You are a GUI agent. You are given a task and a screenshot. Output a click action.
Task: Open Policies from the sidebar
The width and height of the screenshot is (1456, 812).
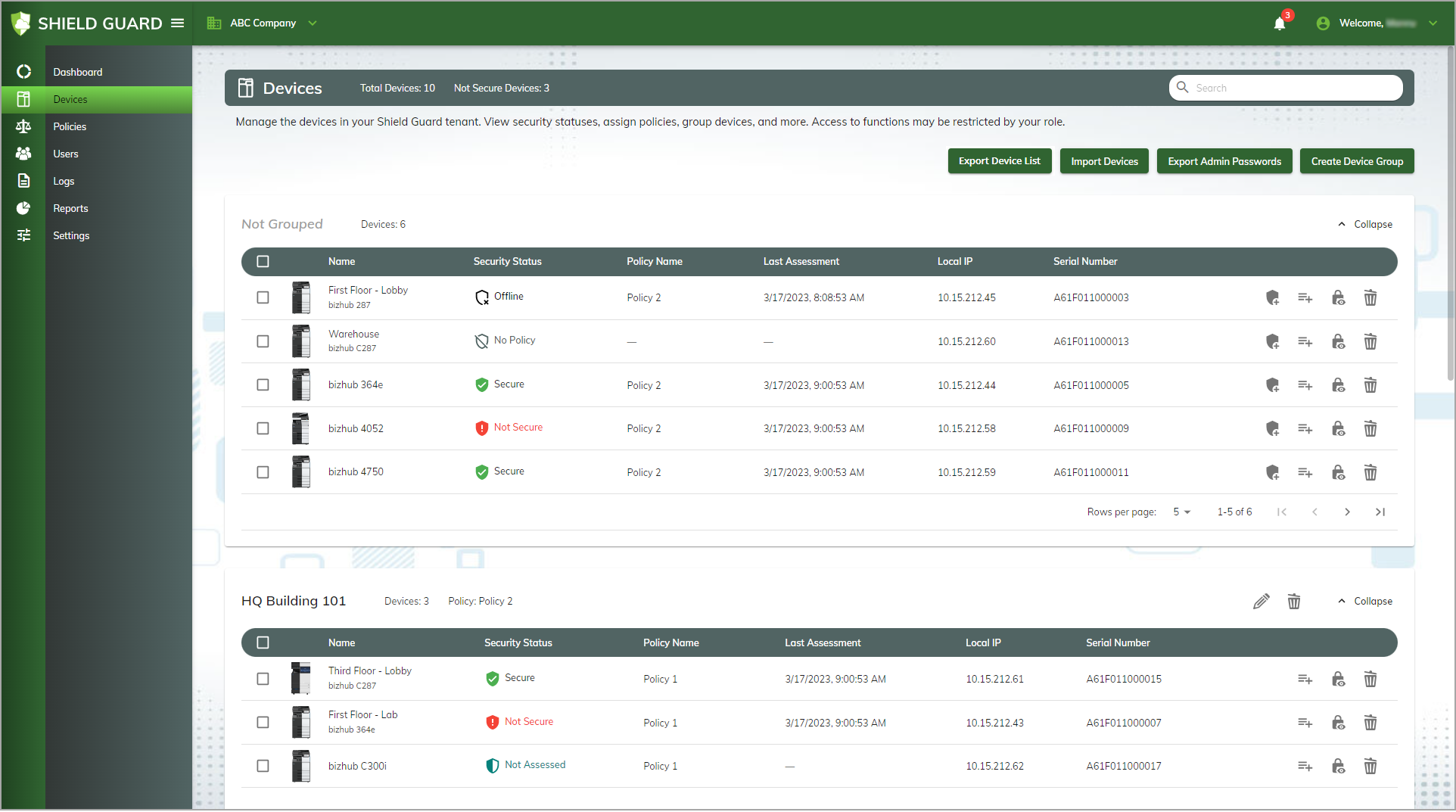(x=70, y=127)
